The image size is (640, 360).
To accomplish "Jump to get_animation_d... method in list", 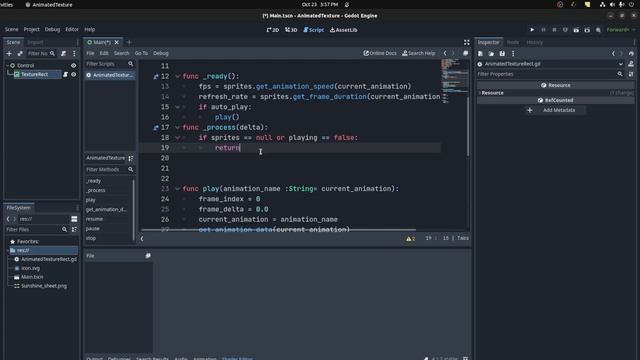I will point(106,209).
